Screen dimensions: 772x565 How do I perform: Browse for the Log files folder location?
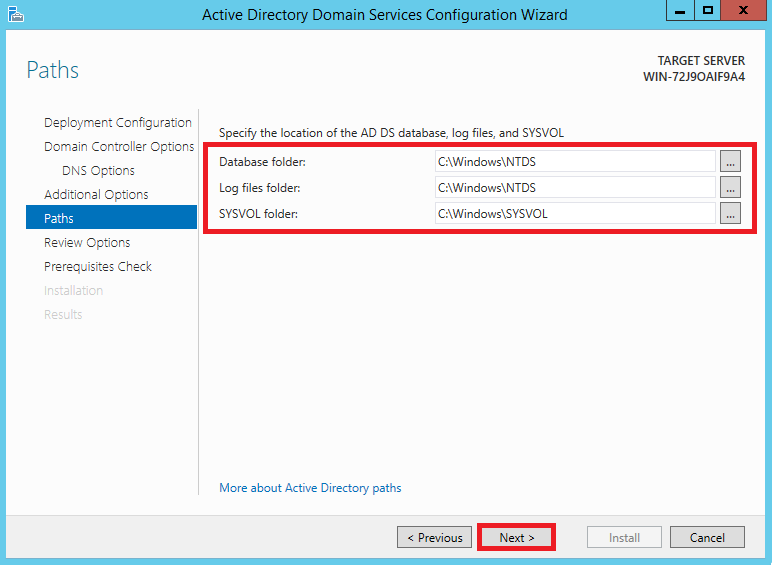coord(730,188)
